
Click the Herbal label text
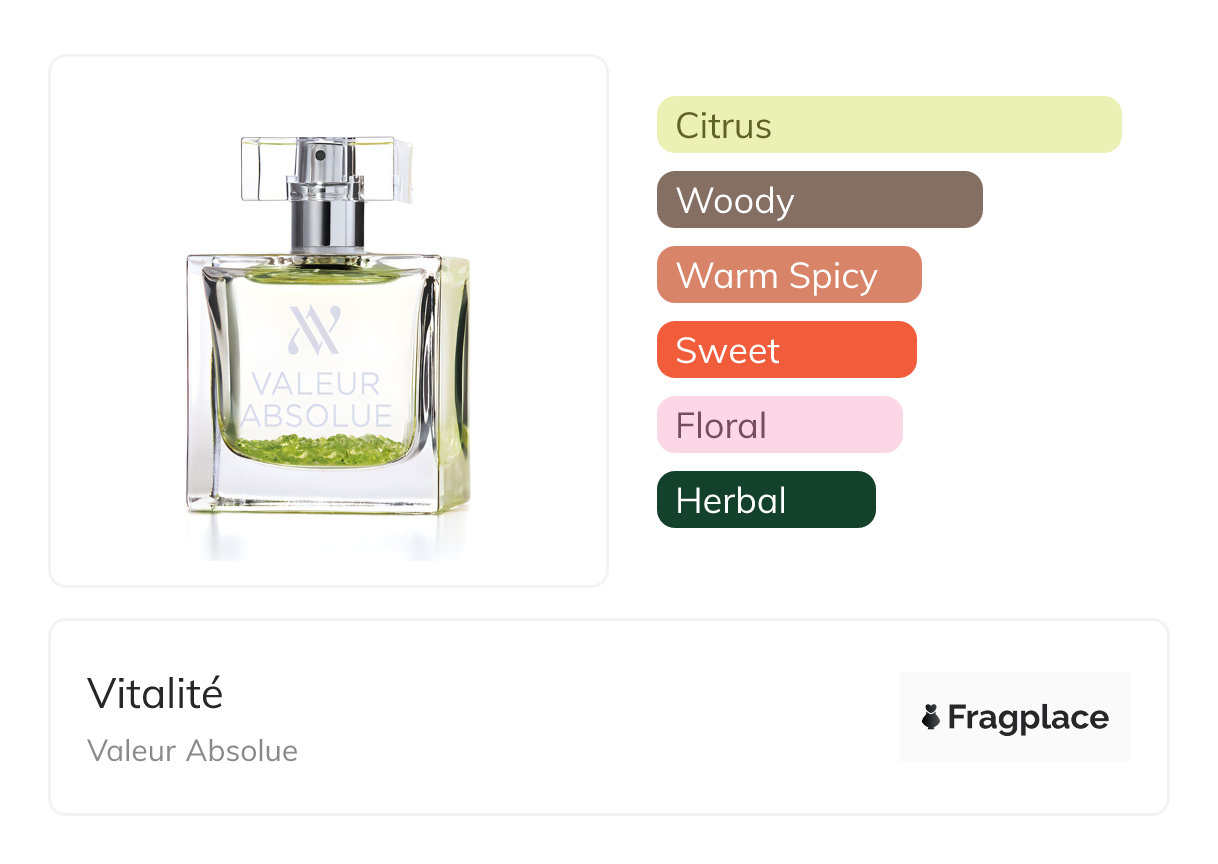731,501
